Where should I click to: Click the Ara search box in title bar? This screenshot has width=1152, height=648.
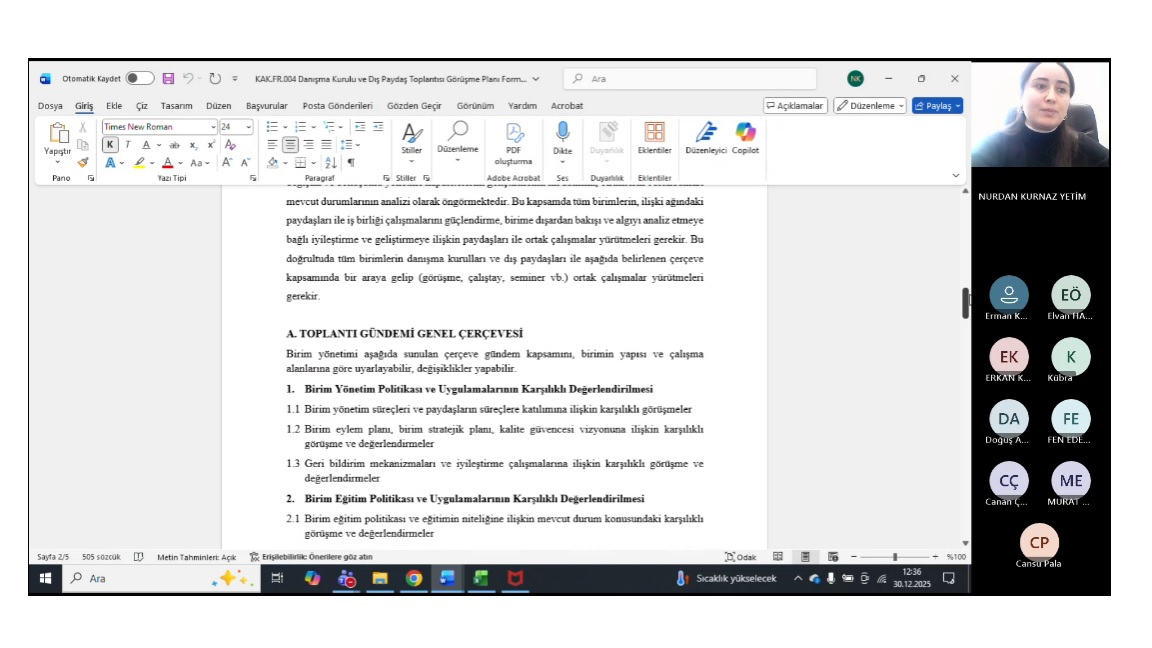pyautogui.click(x=690, y=79)
